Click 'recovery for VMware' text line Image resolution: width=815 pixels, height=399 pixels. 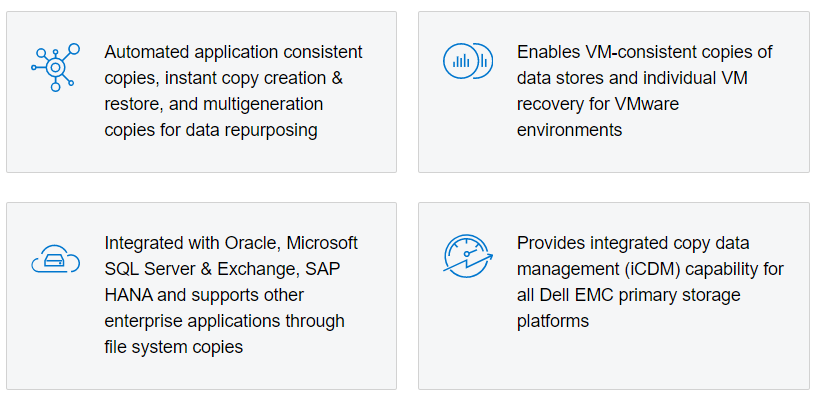(x=598, y=104)
